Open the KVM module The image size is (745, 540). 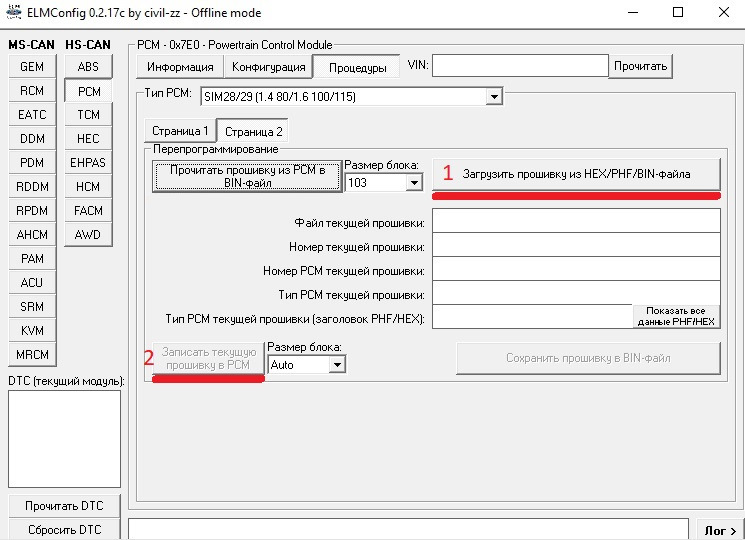(x=32, y=331)
